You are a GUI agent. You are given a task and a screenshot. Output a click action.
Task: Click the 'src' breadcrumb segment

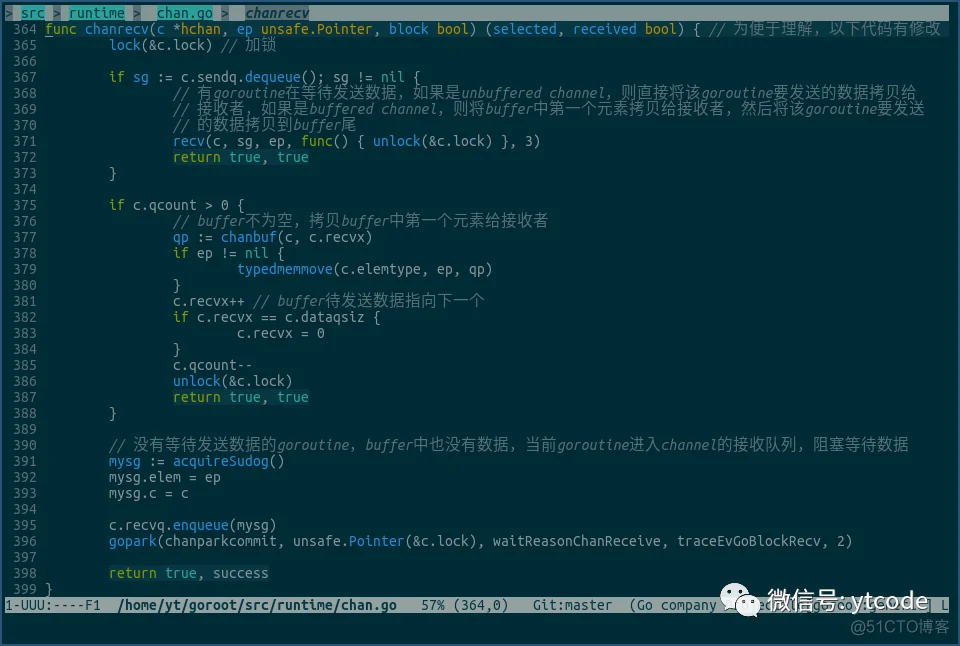pyautogui.click(x=32, y=13)
